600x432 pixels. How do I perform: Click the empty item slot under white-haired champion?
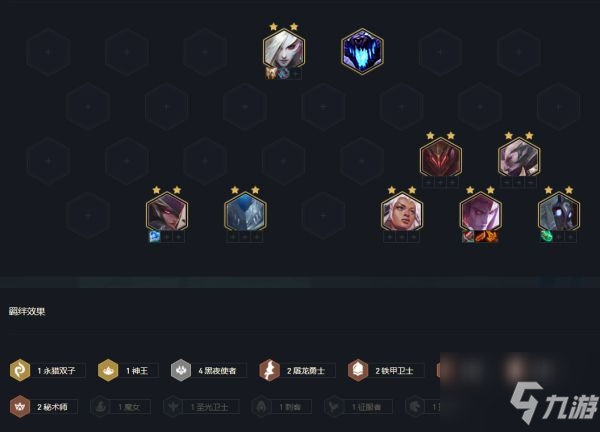click(x=295, y=73)
